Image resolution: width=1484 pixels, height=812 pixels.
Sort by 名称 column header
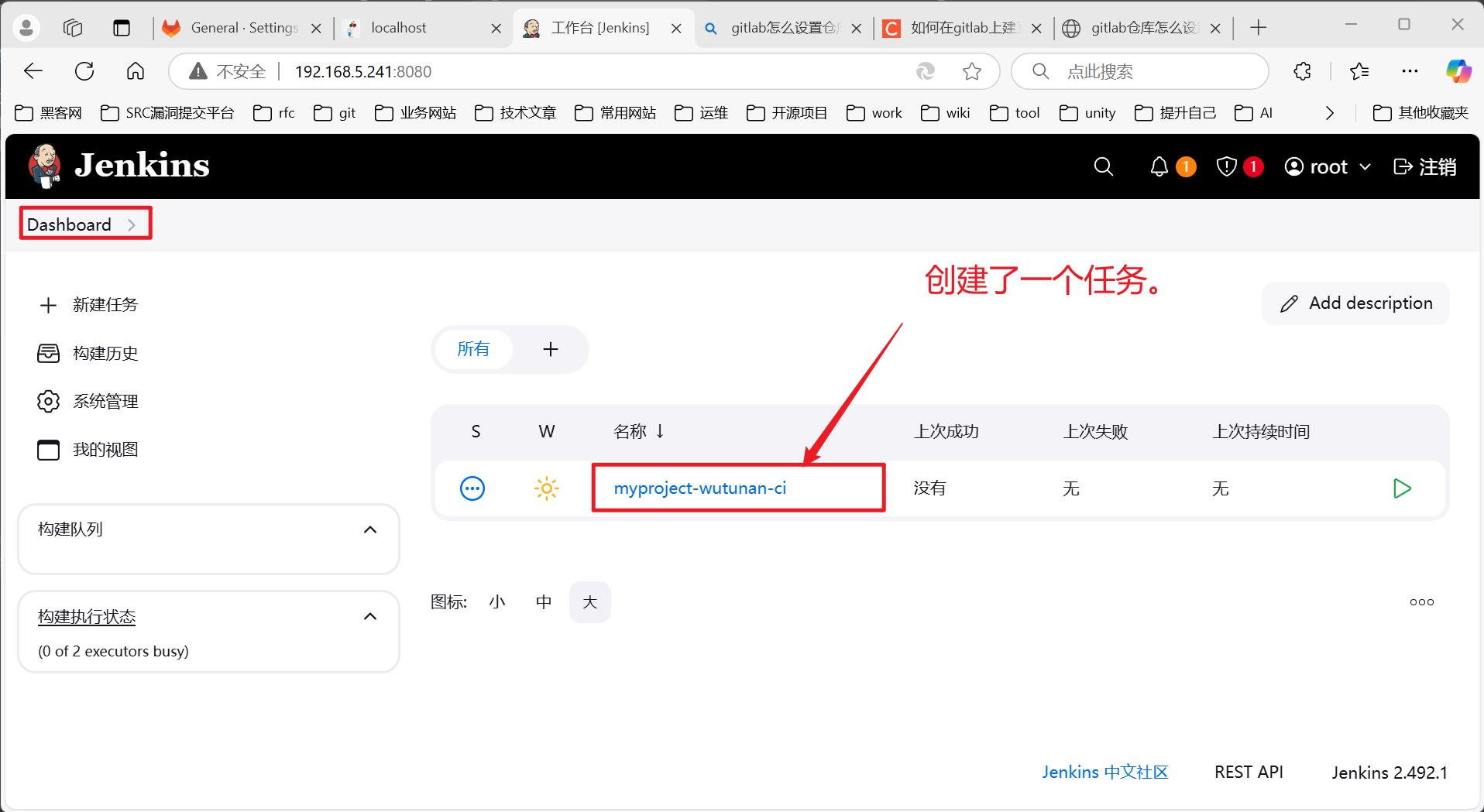[639, 432]
